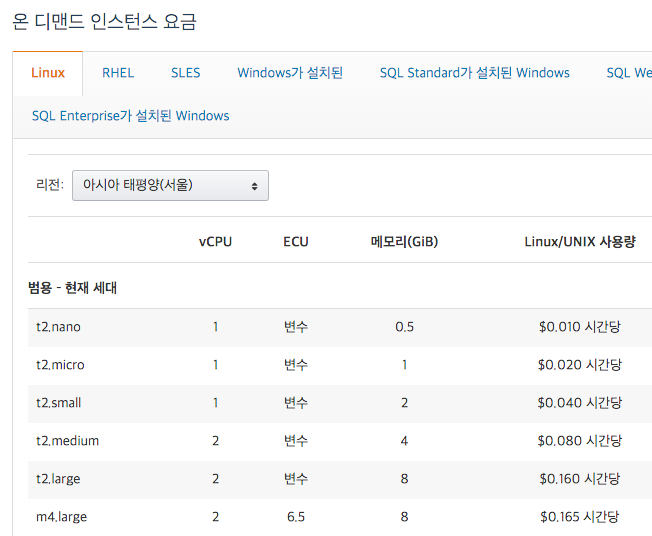Viewport: 652px width, 536px height.
Task: Click the 0.5 memory value for t2.nano
Action: click(405, 327)
